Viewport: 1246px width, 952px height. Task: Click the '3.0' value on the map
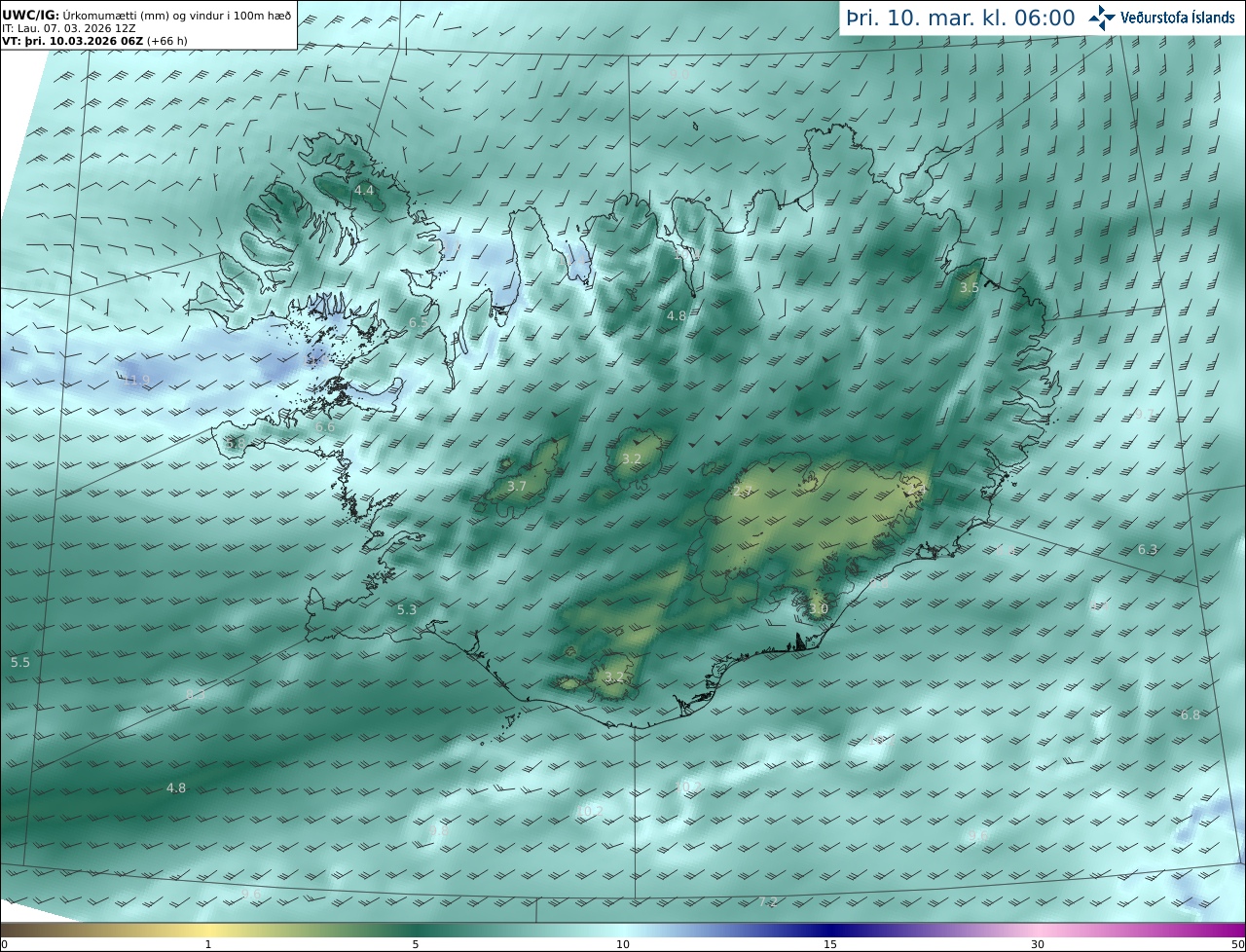click(x=819, y=610)
